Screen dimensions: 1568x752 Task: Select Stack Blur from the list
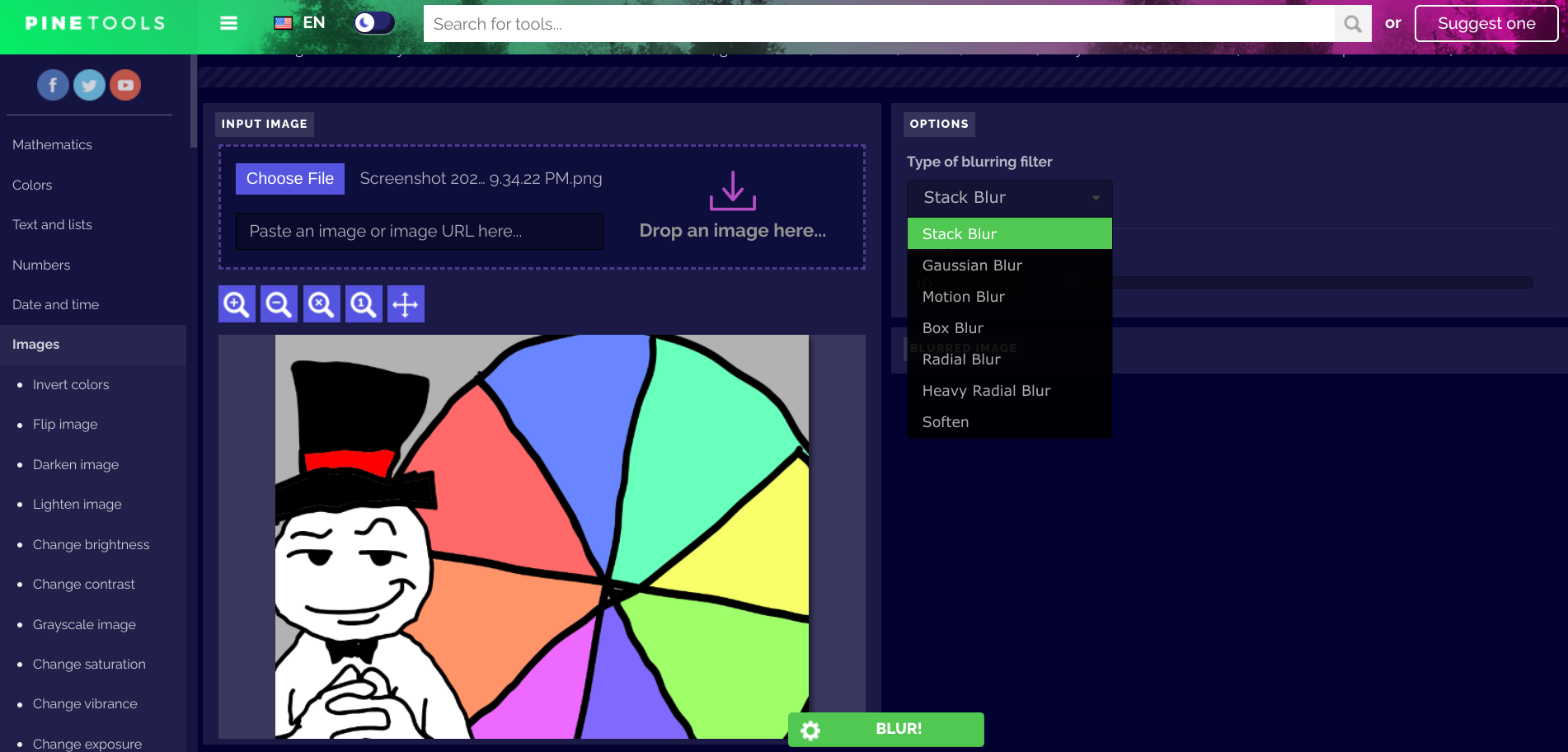click(1010, 233)
